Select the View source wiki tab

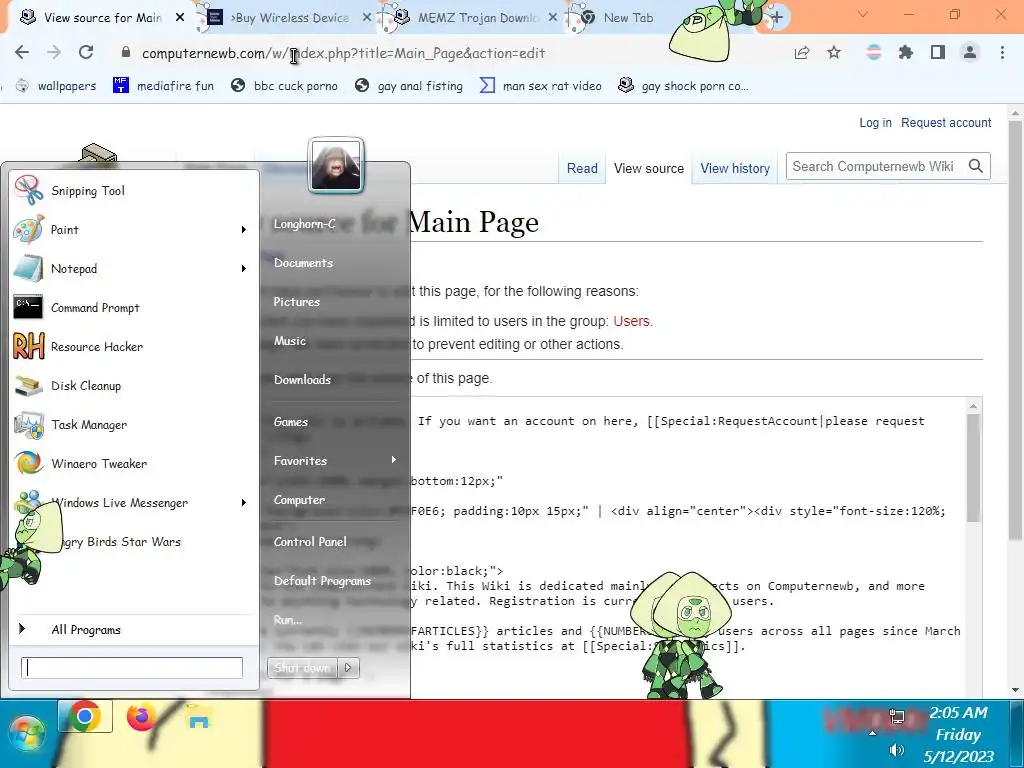click(648, 168)
